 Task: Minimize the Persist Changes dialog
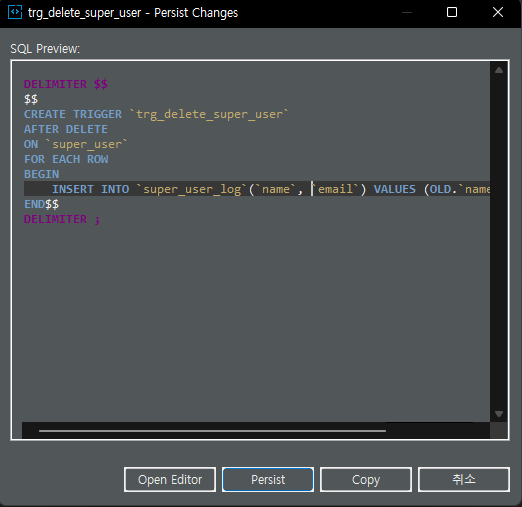tap(407, 12)
